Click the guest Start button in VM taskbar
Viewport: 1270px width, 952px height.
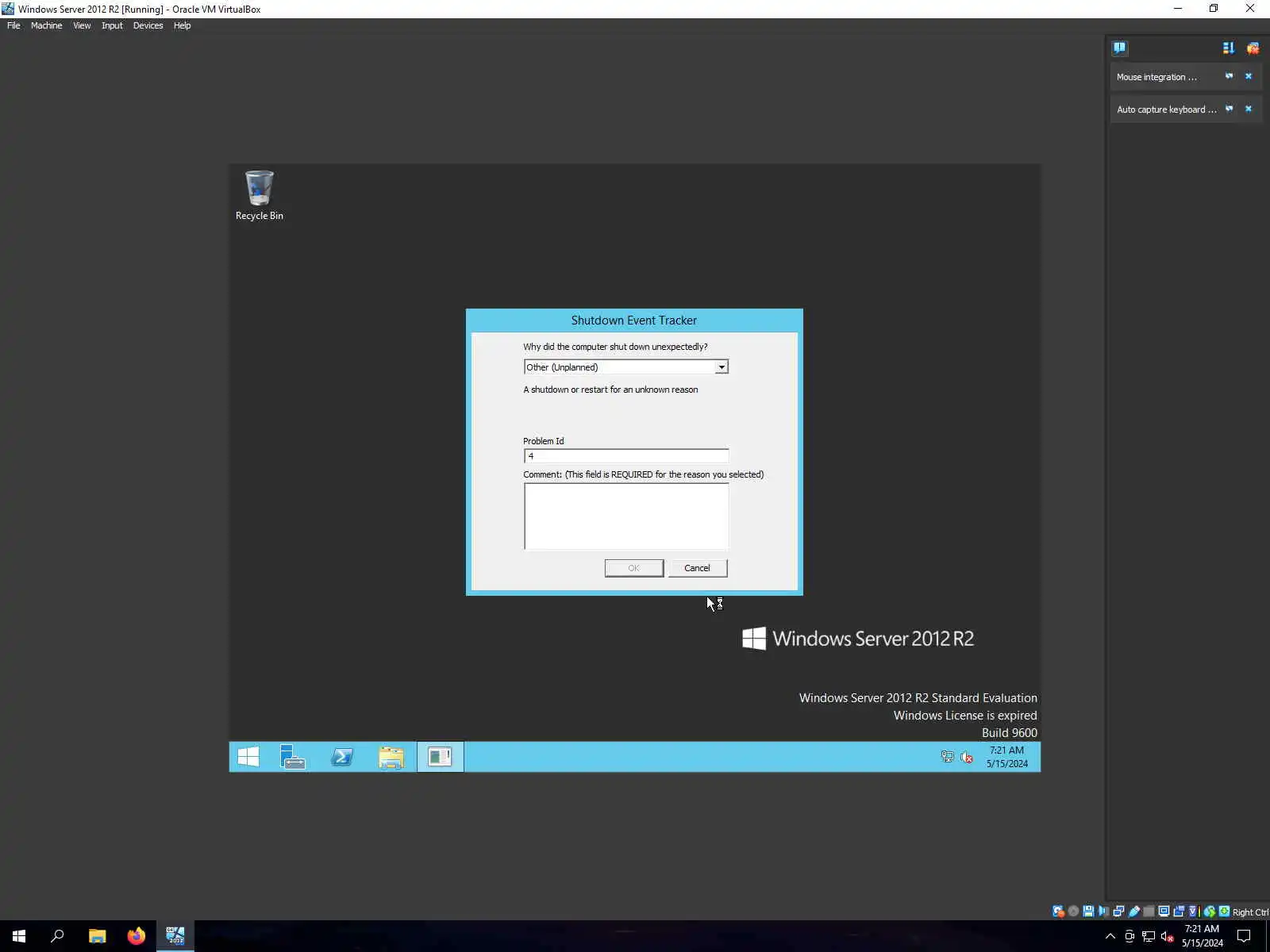coord(248,757)
